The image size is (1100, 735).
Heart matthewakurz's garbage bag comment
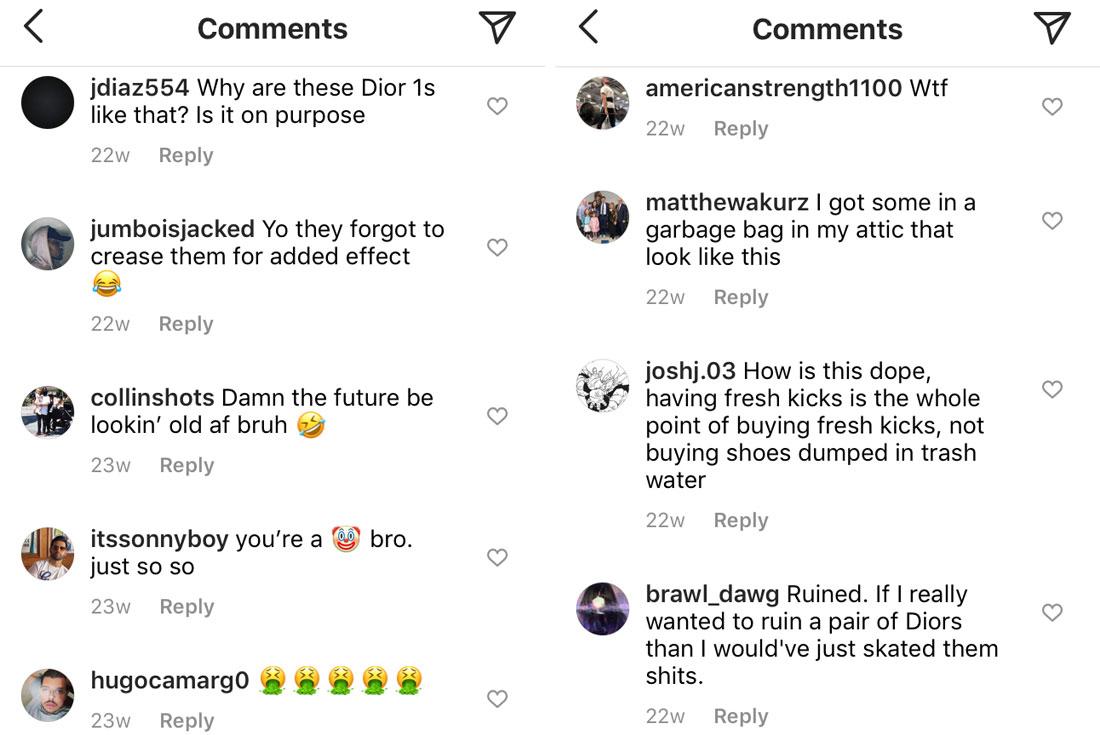[1052, 220]
